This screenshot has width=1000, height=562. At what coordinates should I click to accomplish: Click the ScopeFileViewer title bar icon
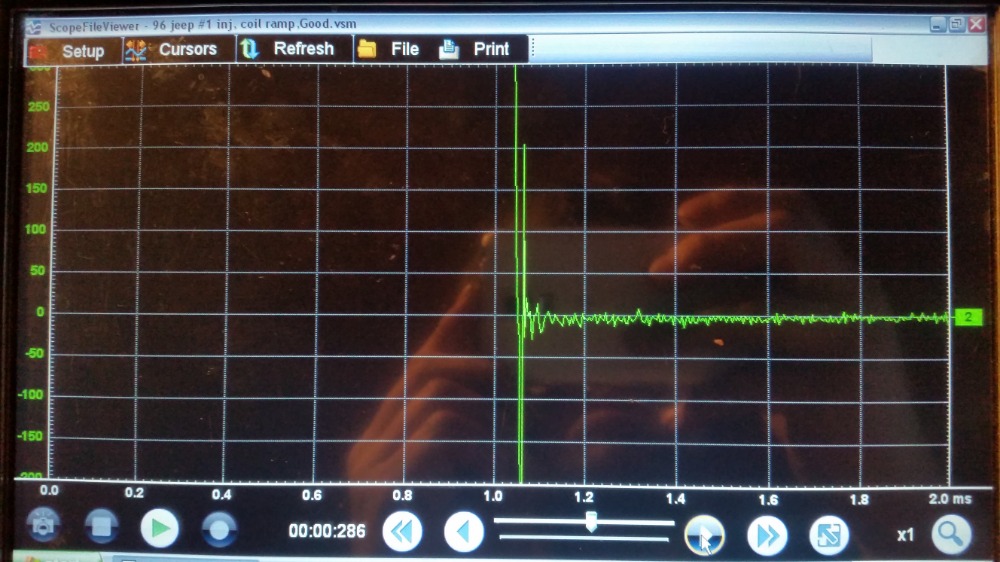pos(35,25)
